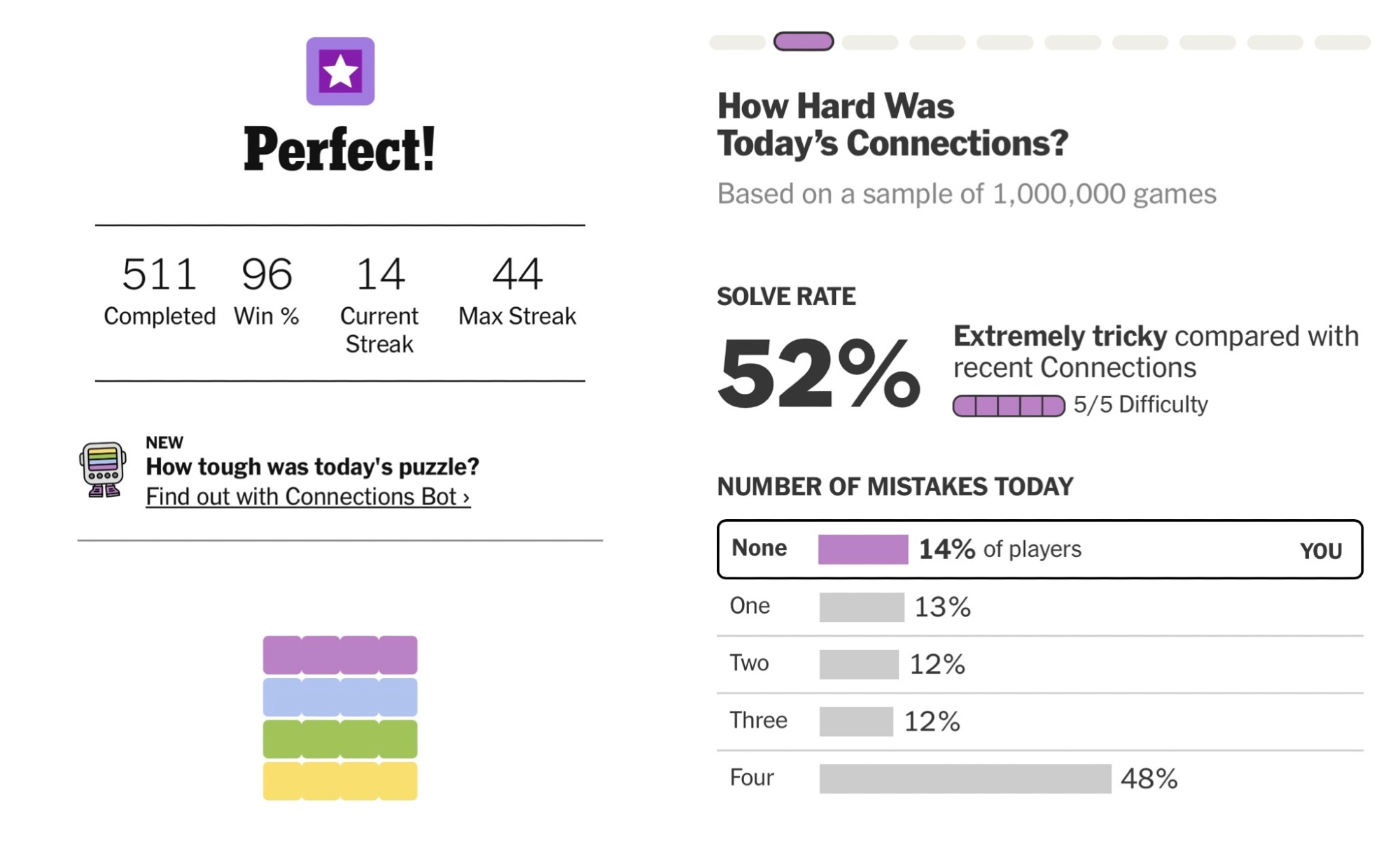The image size is (1400, 862).
Task: Click the 5/5 Difficulty purple meter
Action: pos(1009,406)
